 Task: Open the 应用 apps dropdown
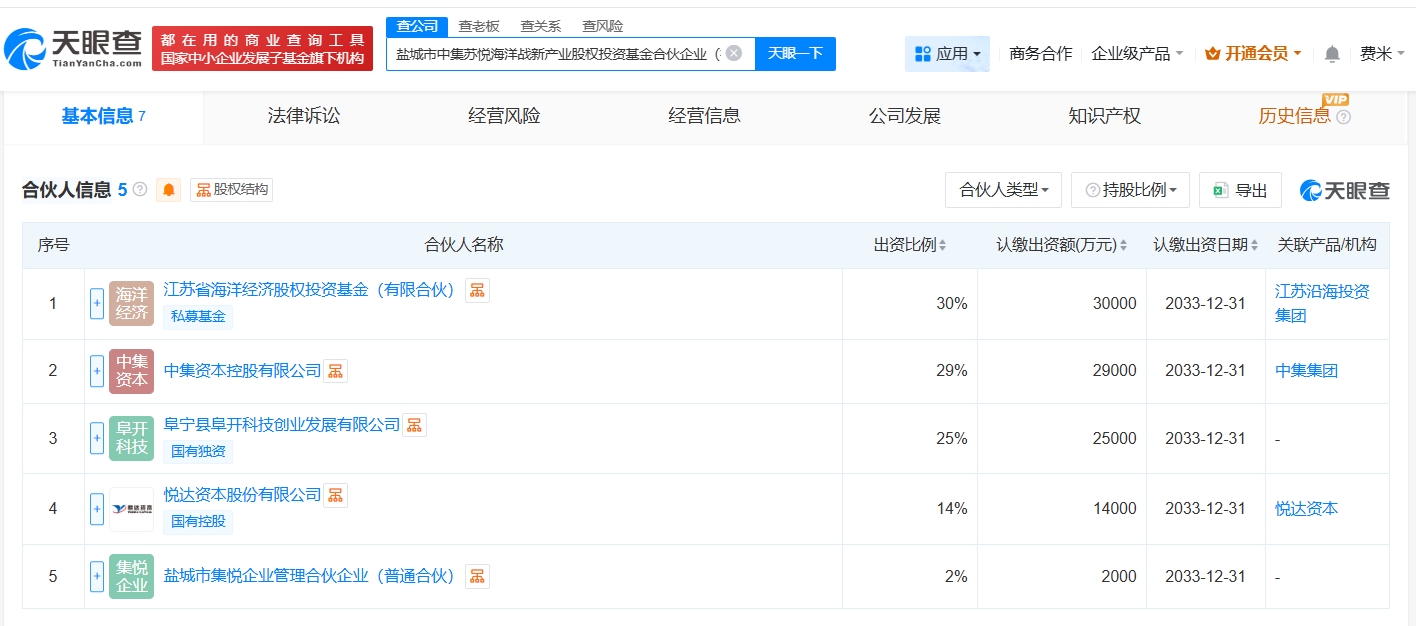pos(947,53)
